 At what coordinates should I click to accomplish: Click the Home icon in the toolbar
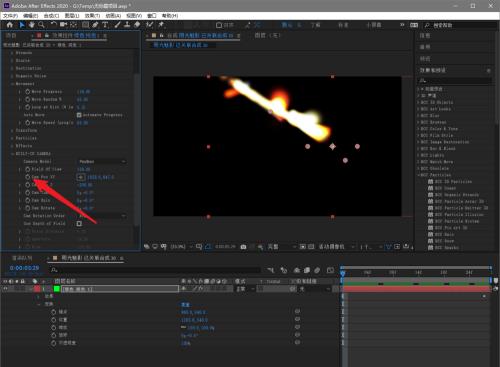[10, 25]
